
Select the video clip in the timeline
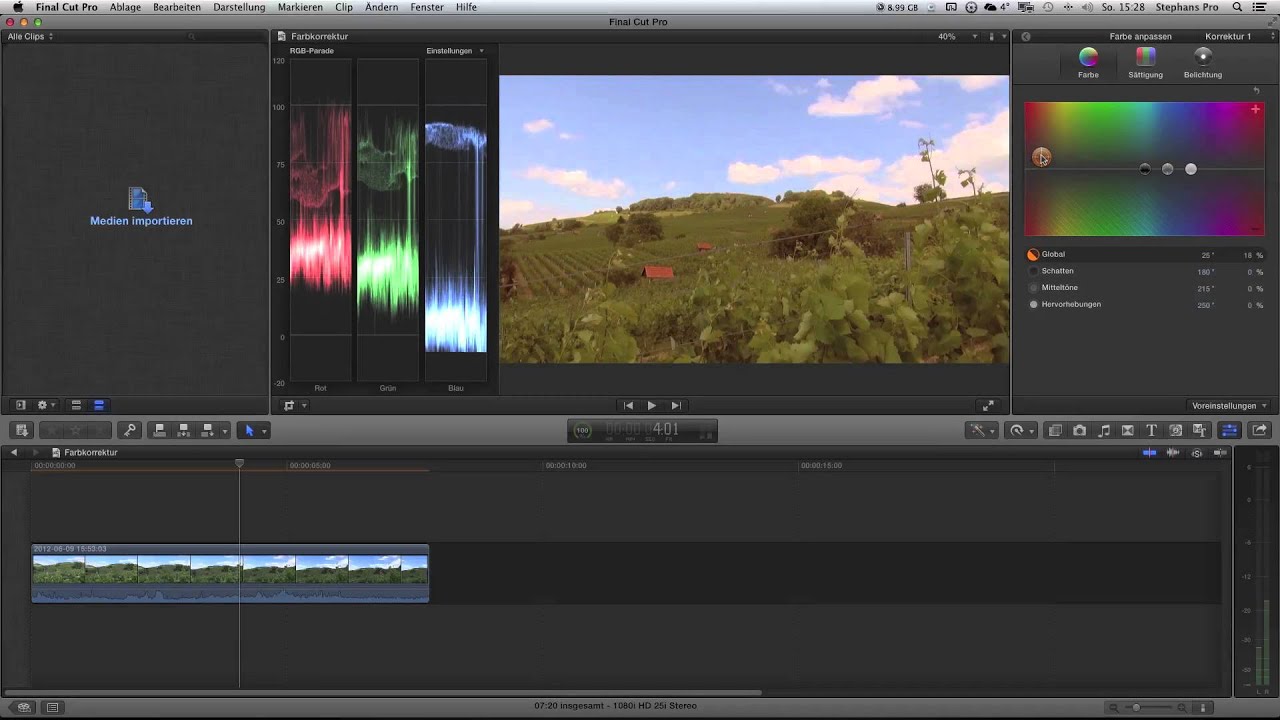coord(230,573)
